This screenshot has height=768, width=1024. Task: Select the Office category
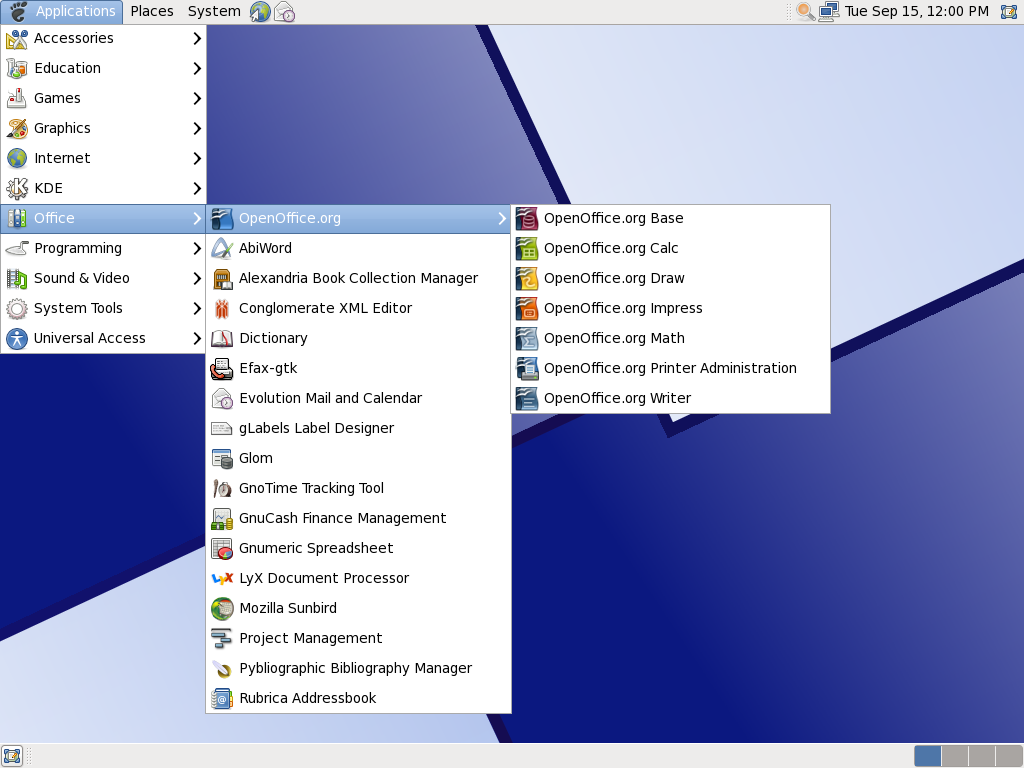click(103, 218)
